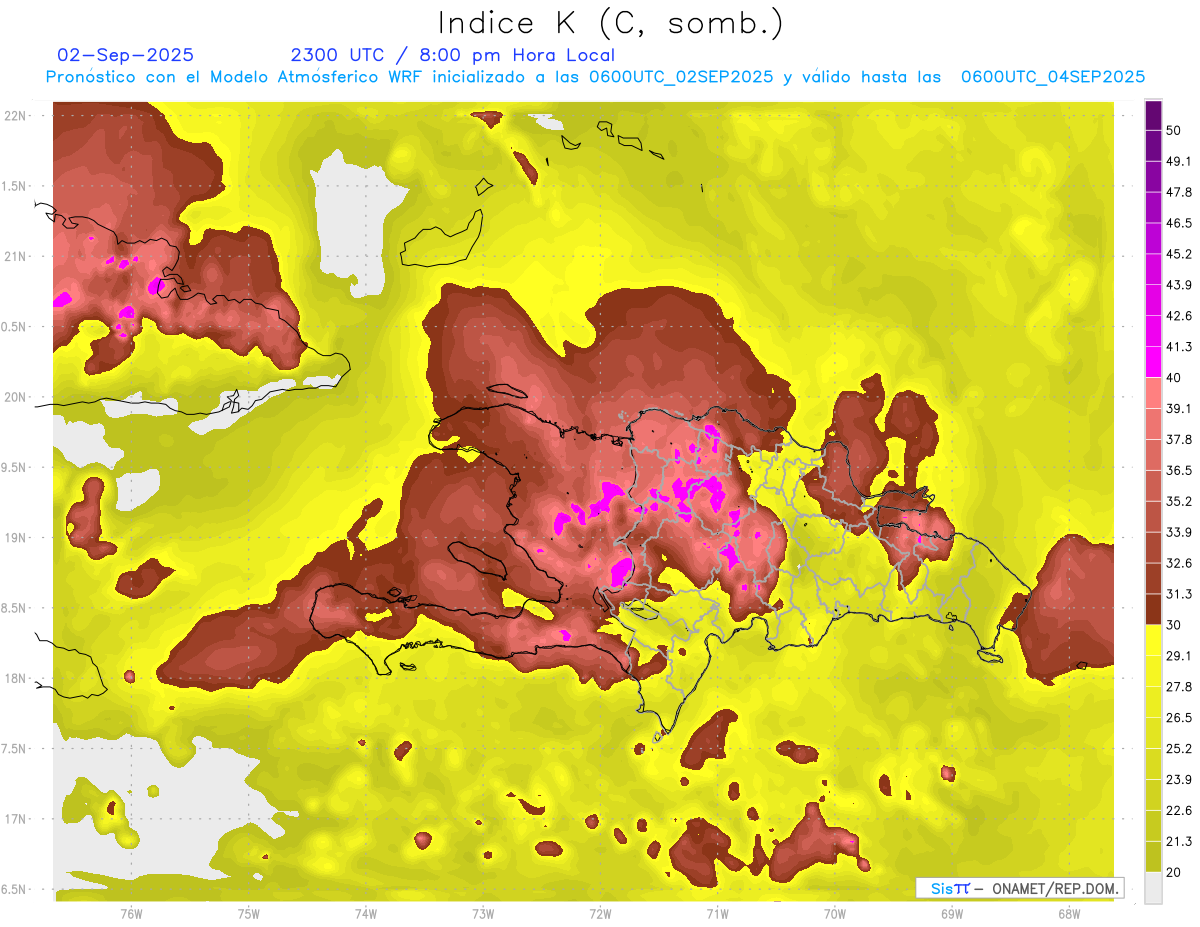Click the dark brown swatch between 30 and 31.3
The width and height of the screenshot is (1200, 927).
[1153, 610]
